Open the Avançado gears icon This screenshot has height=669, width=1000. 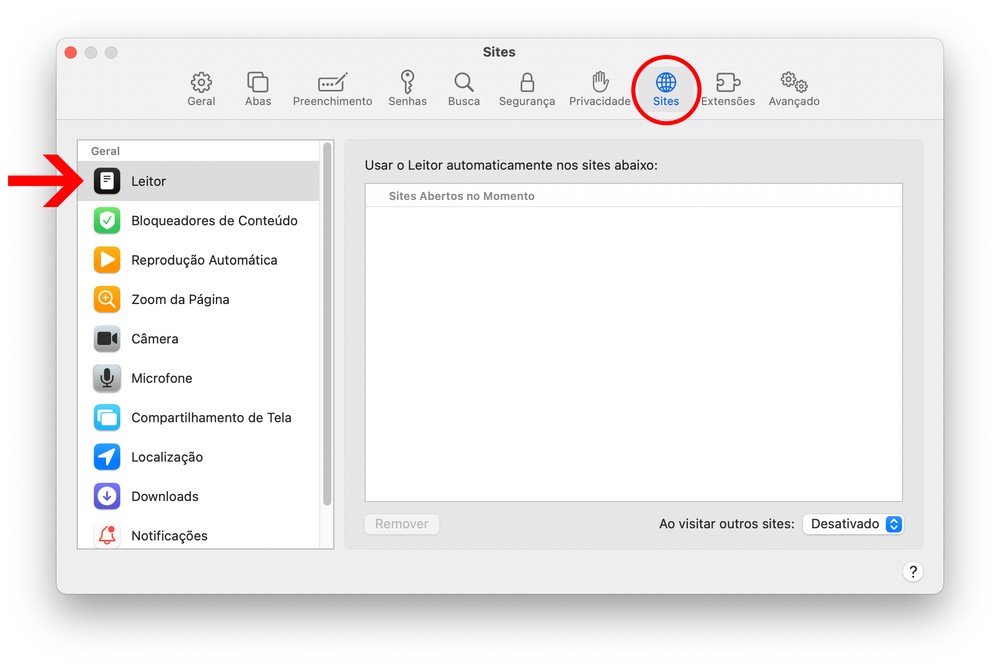click(x=794, y=88)
